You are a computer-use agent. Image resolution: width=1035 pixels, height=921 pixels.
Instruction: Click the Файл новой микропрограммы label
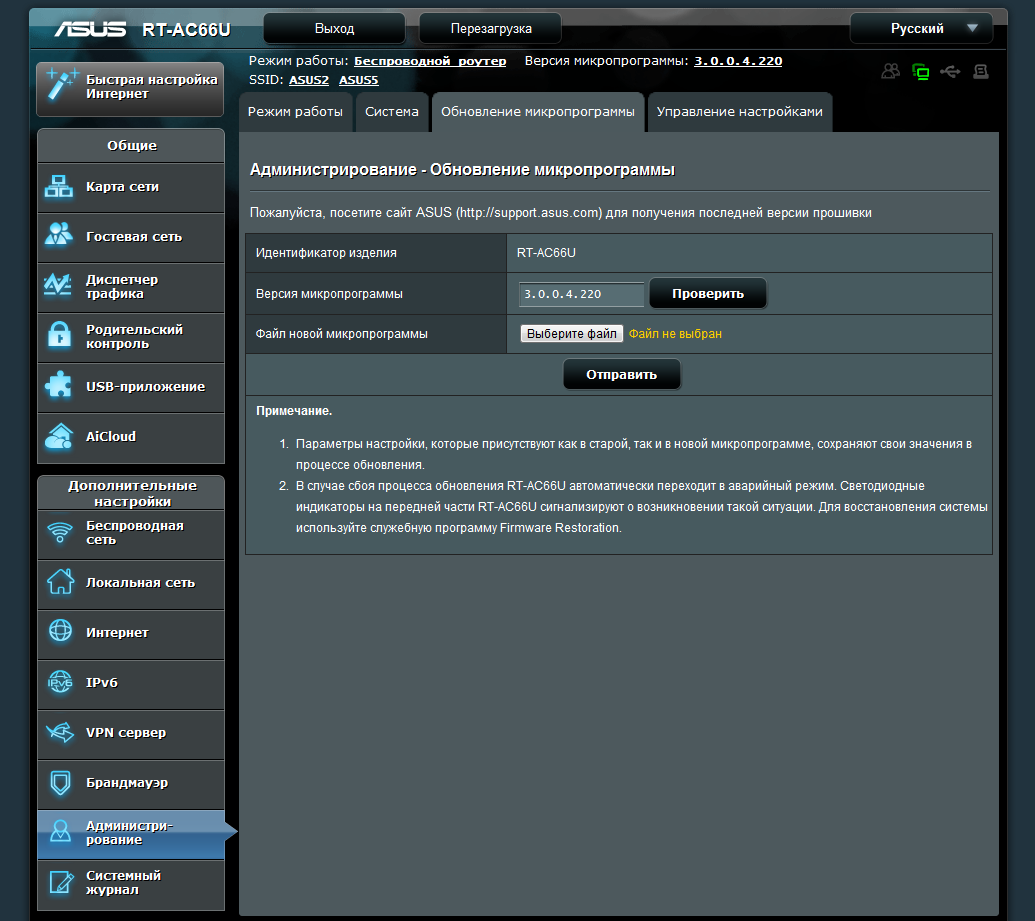[x=341, y=334]
